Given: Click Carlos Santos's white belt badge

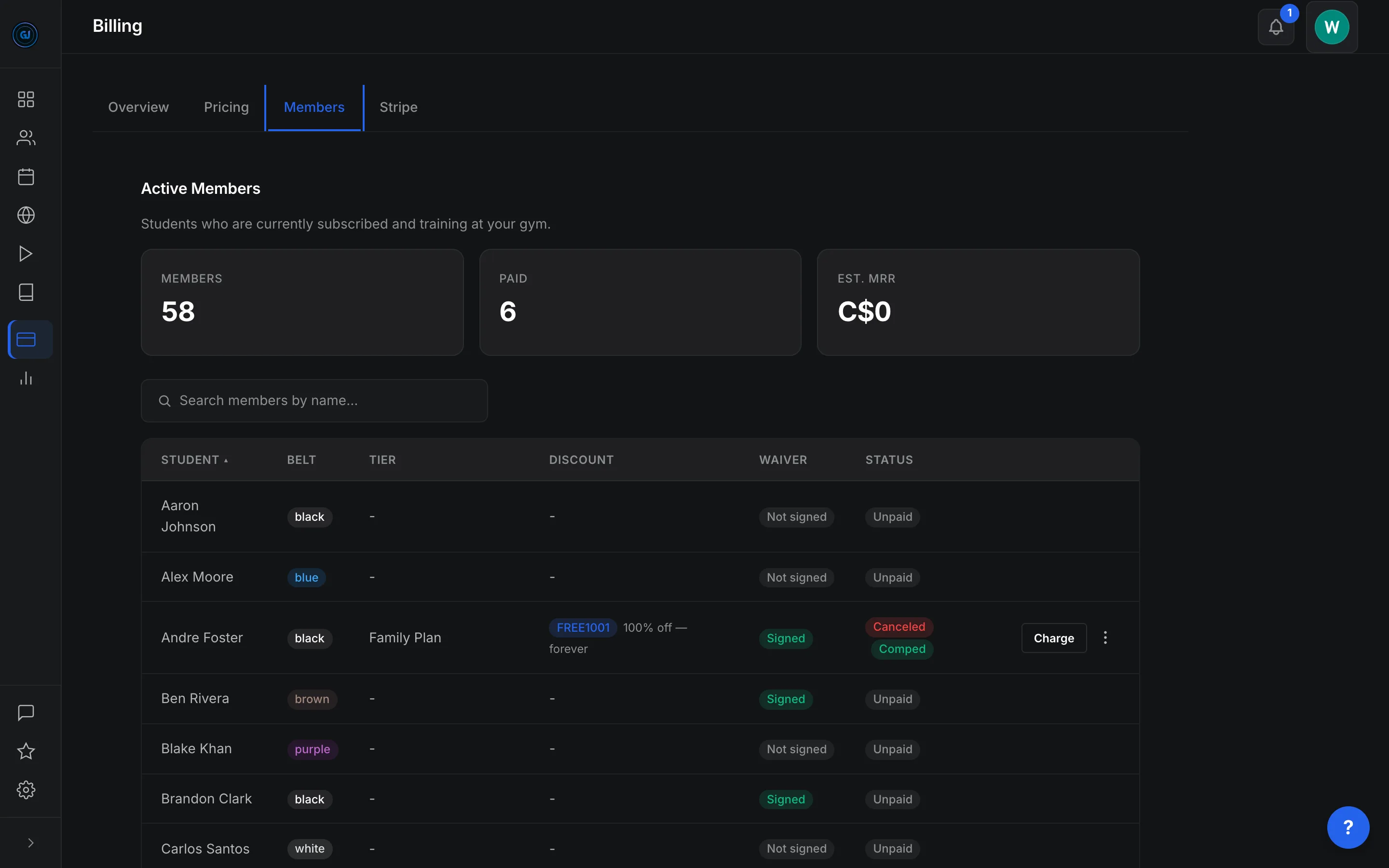Looking at the screenshot, I should 309,849.
